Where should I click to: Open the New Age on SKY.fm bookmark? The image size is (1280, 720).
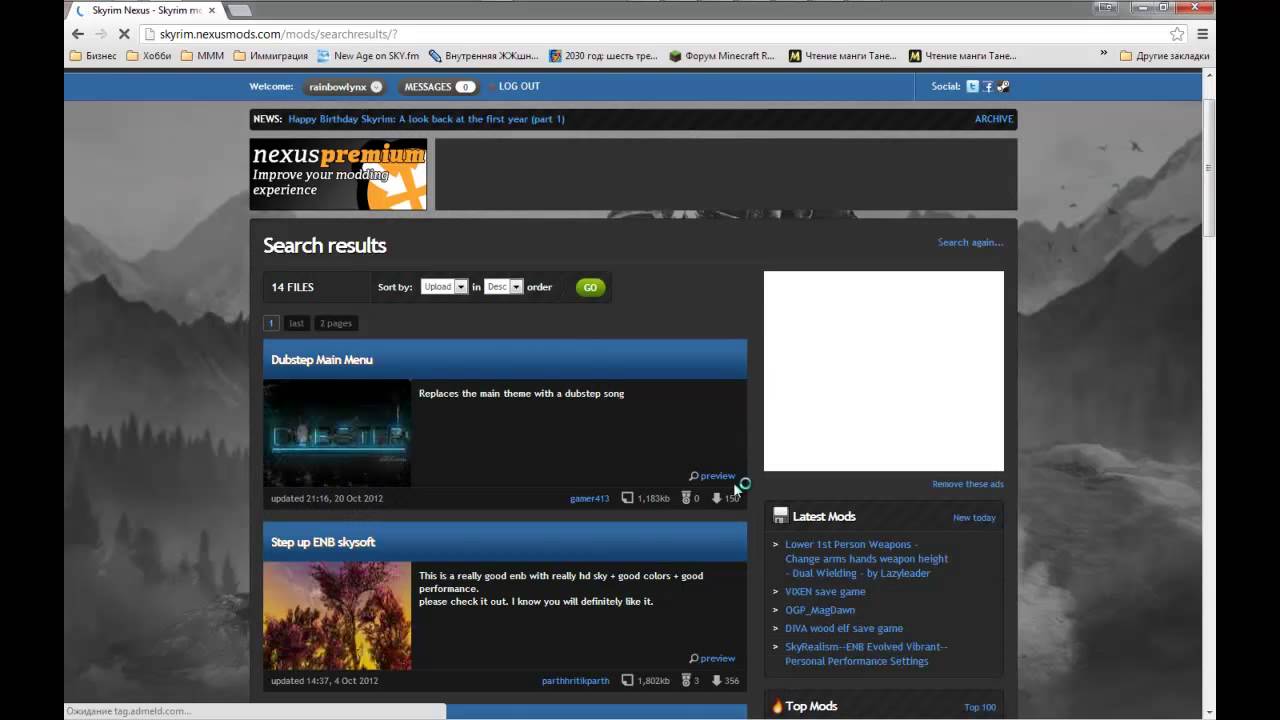(x=368, y=56)
